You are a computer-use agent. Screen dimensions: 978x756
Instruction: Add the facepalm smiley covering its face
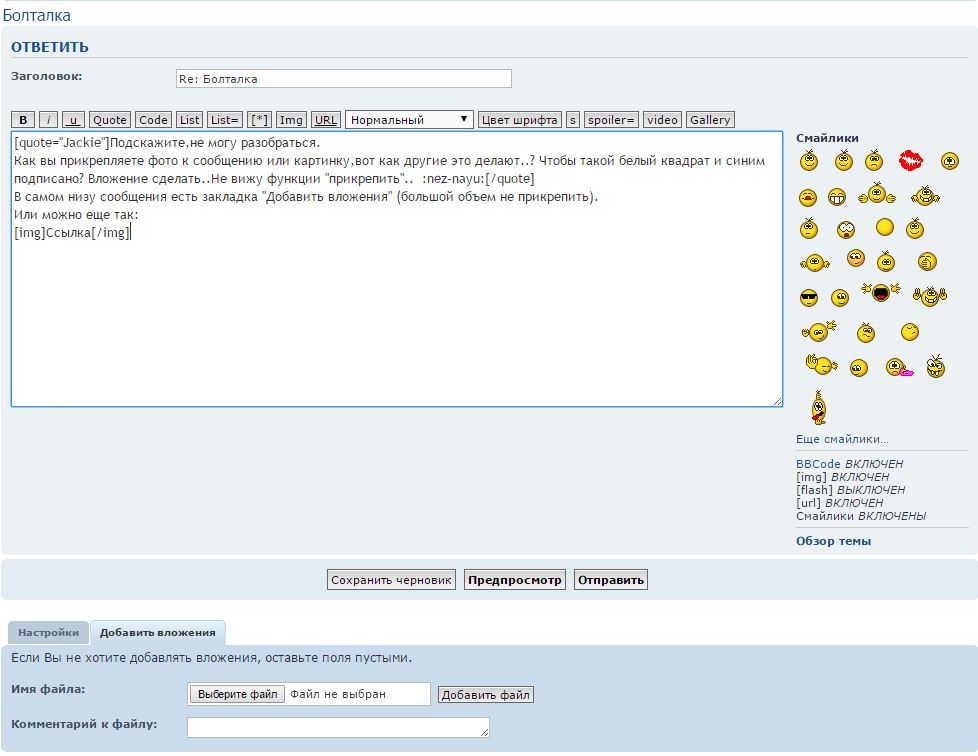click(x=927, y=262)
